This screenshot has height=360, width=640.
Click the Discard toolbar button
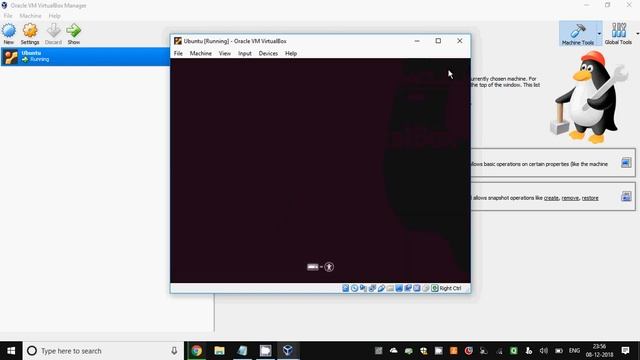(x=53, y=34)
